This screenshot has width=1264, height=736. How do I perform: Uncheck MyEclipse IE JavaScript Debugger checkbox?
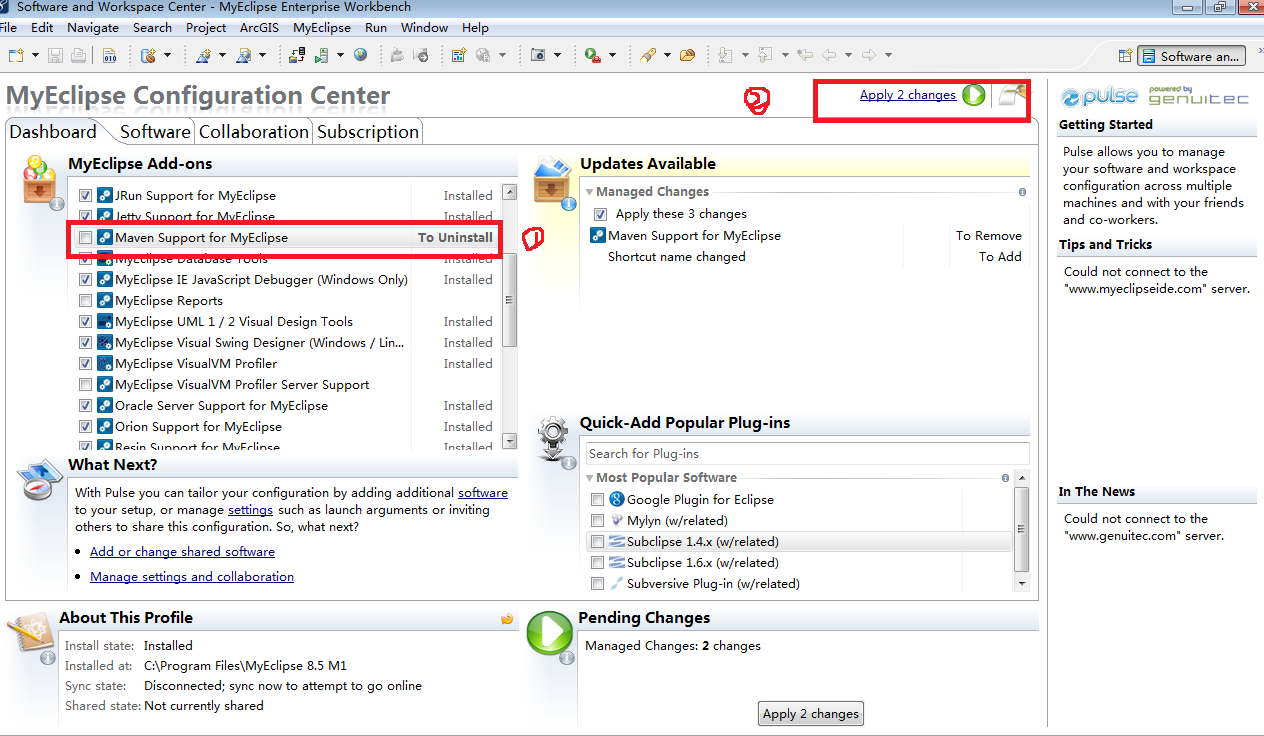[x=85, y=280]
